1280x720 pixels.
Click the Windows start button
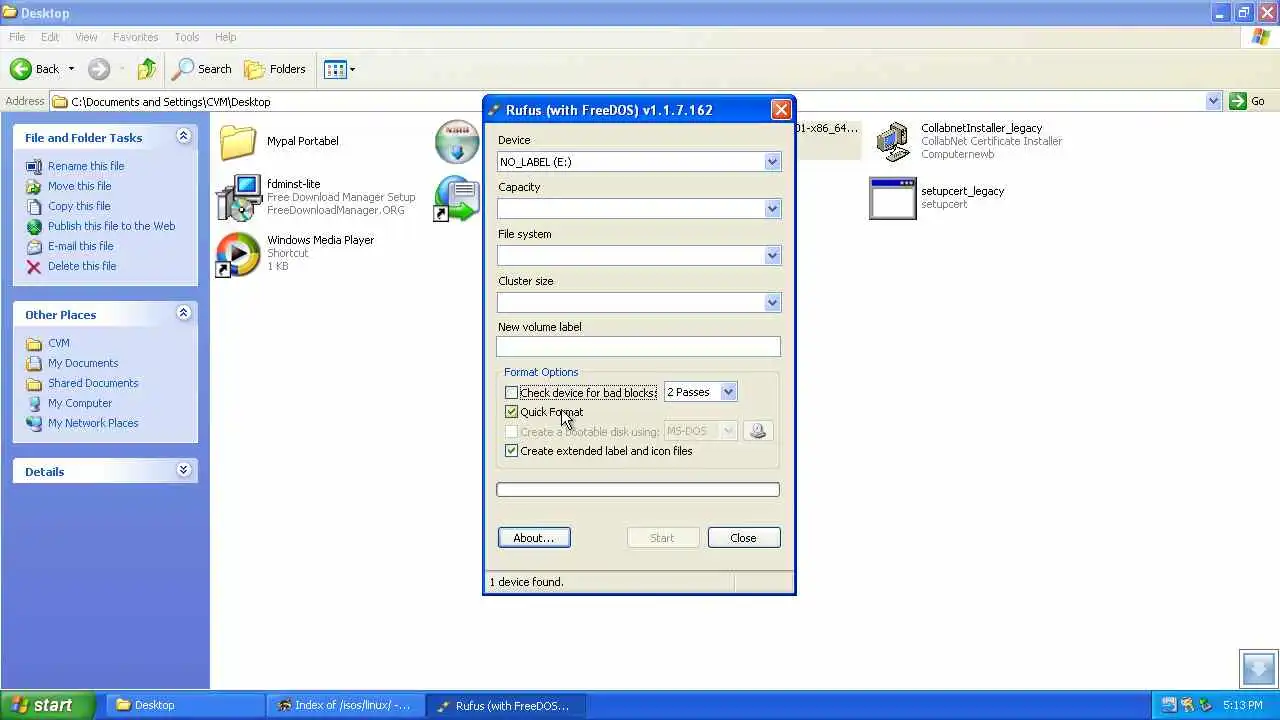pos(49,705)
